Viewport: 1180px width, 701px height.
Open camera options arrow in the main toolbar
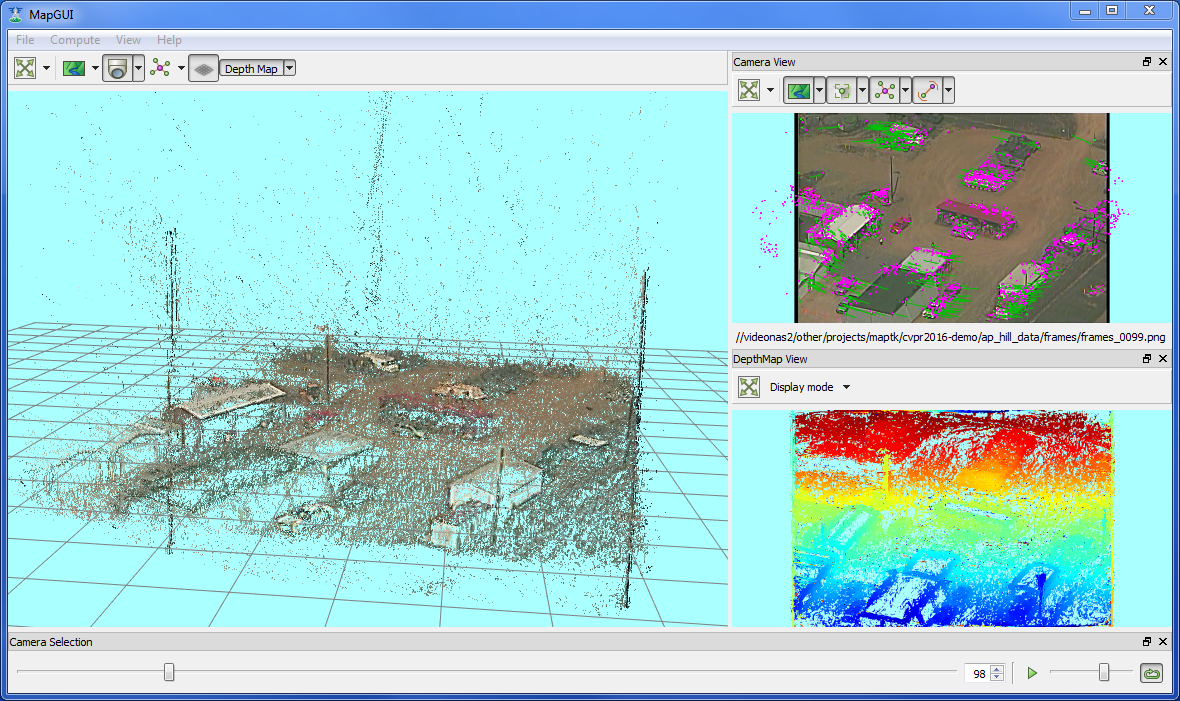point(138,69)
